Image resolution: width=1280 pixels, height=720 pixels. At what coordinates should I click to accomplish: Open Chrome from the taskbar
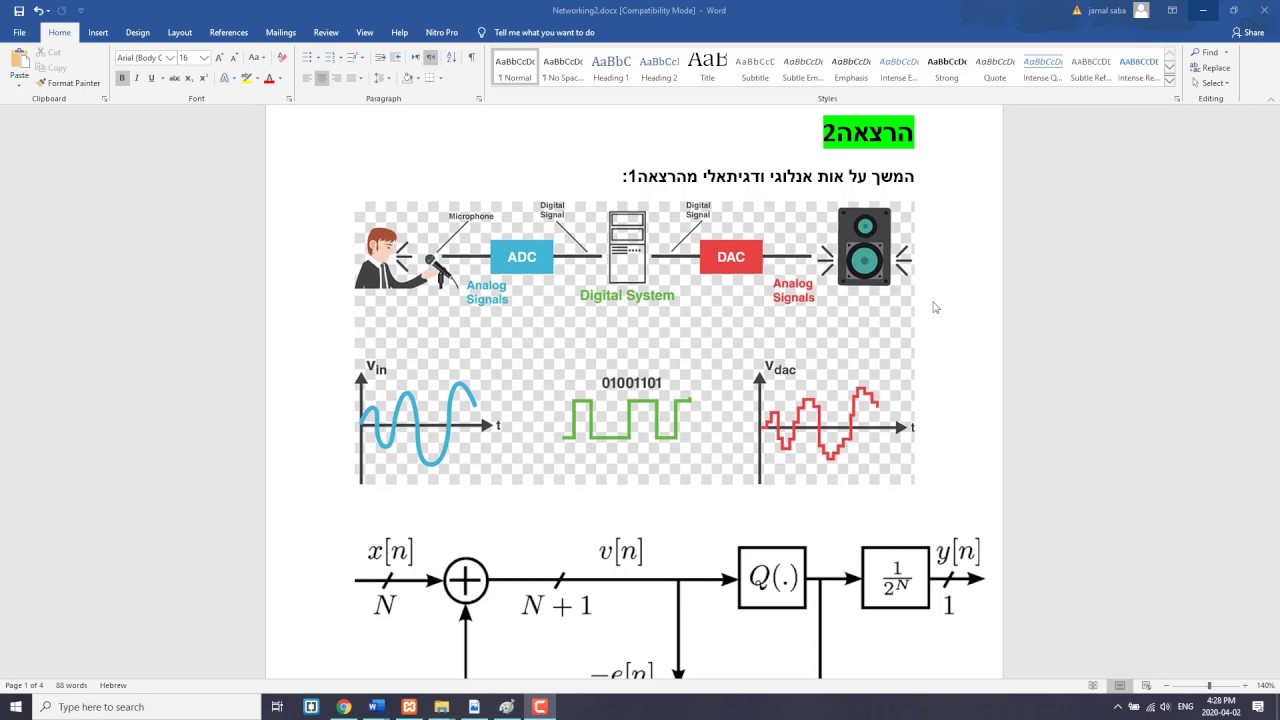(x=344, y=707)
